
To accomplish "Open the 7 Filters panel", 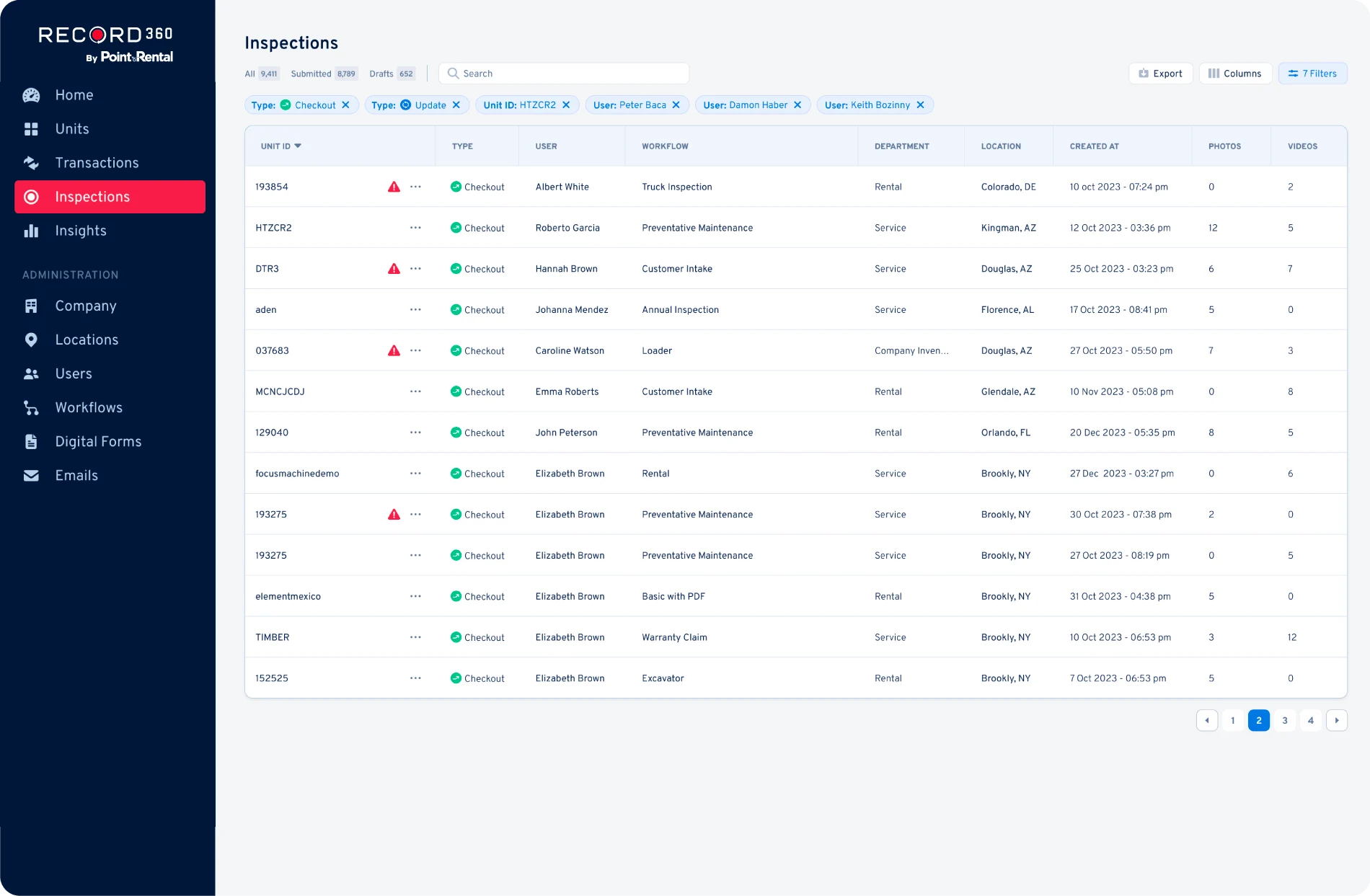I will [x=1312, y=74].
